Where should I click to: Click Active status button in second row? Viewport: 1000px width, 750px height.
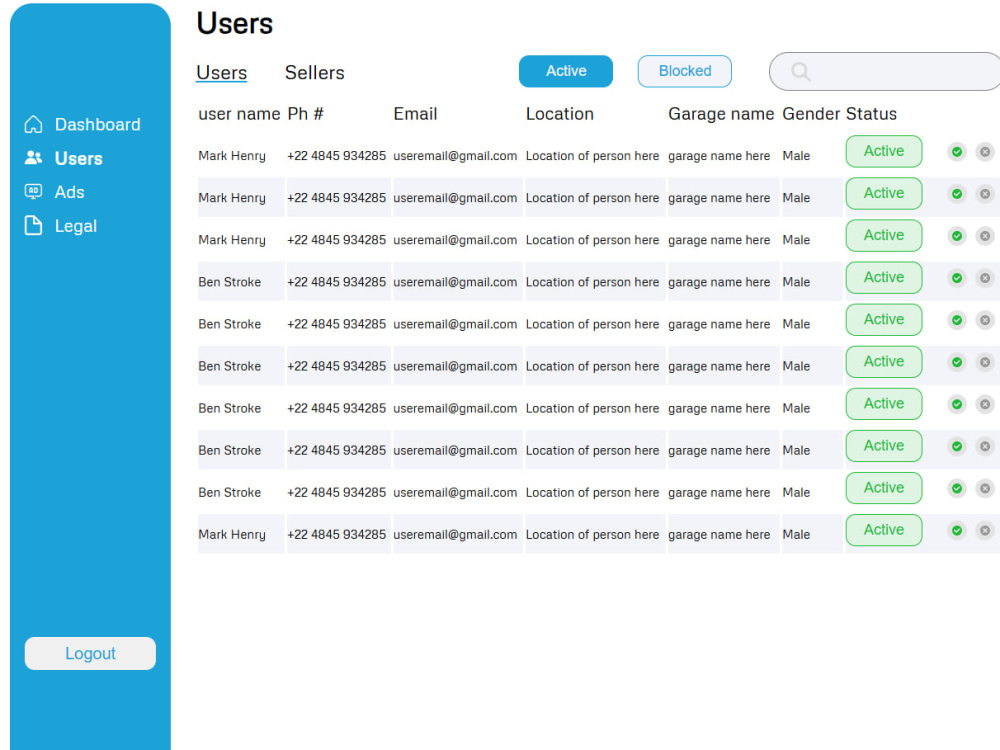pos(884,193)
